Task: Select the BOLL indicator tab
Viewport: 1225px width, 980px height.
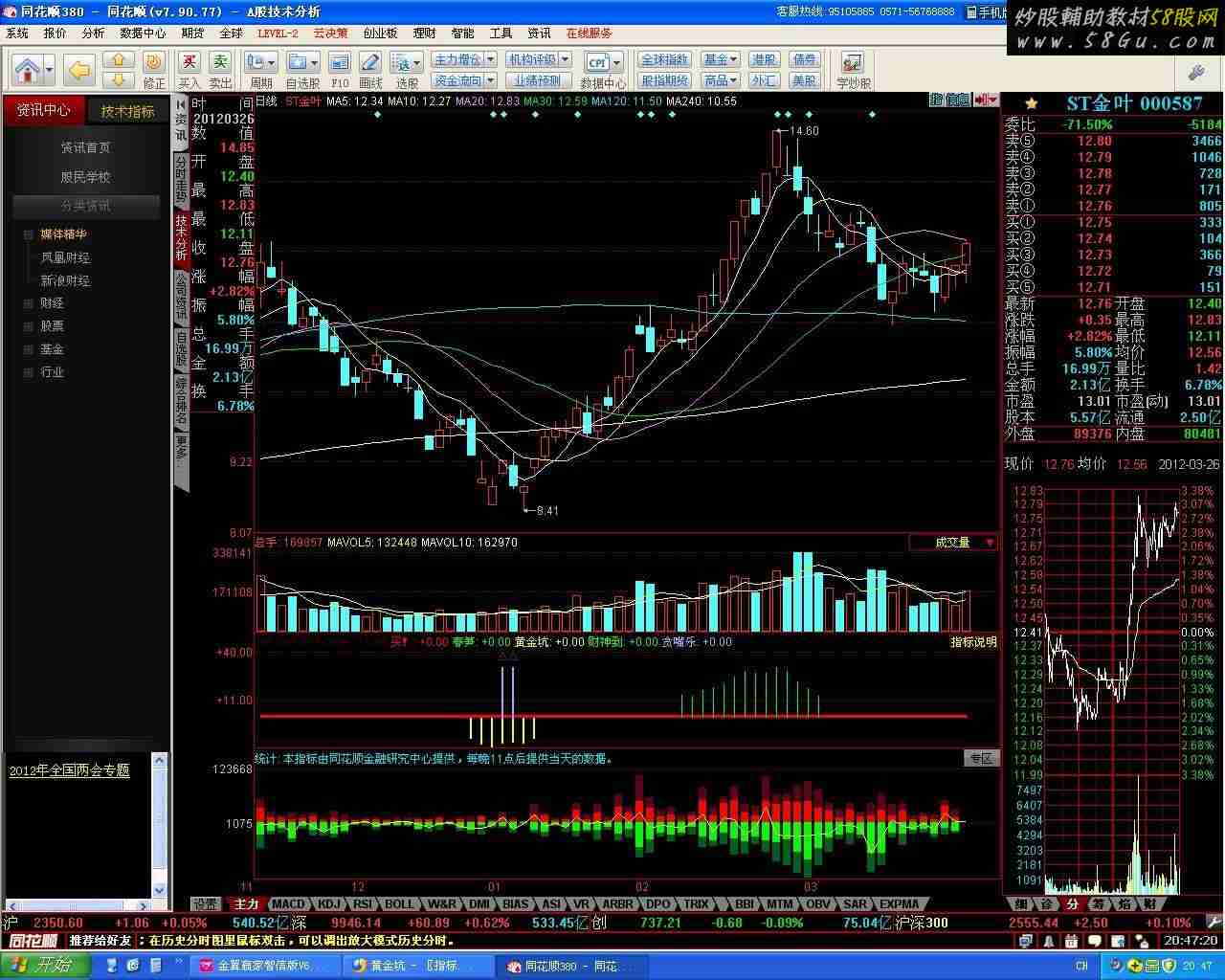Action: 399,904
